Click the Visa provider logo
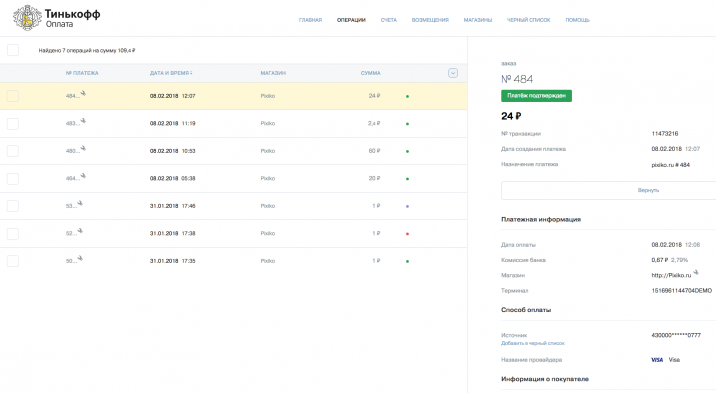 (x=657, y=360)
